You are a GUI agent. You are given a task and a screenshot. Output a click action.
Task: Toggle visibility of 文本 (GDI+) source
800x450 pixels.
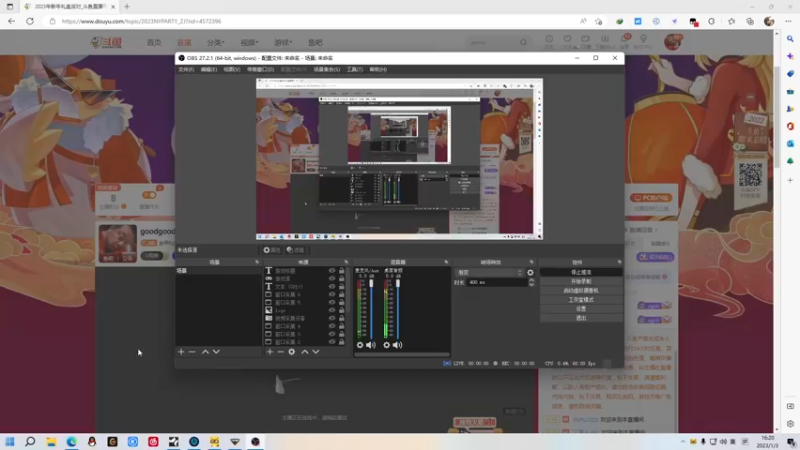(332, 287)
